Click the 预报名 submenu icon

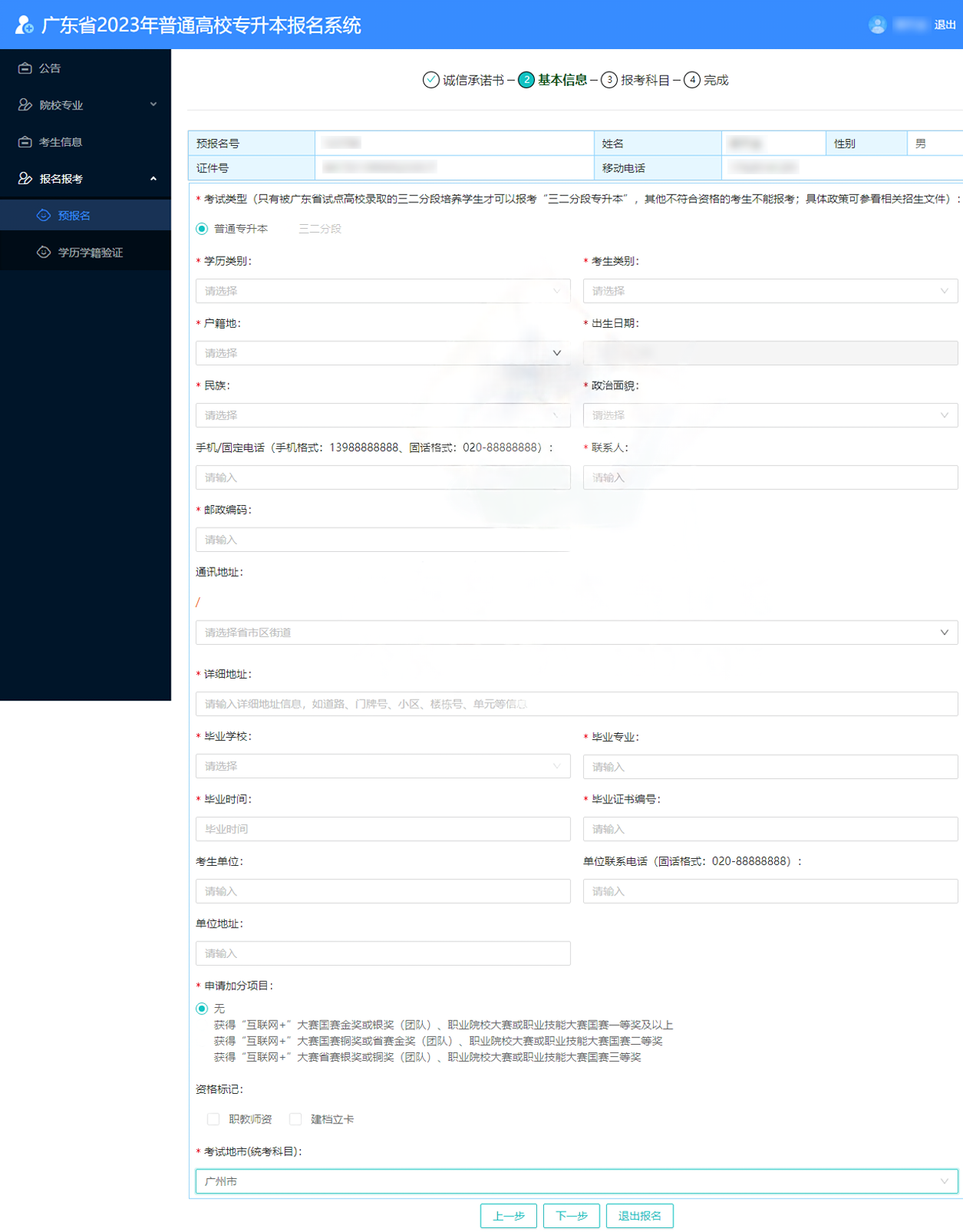point(44,216)
